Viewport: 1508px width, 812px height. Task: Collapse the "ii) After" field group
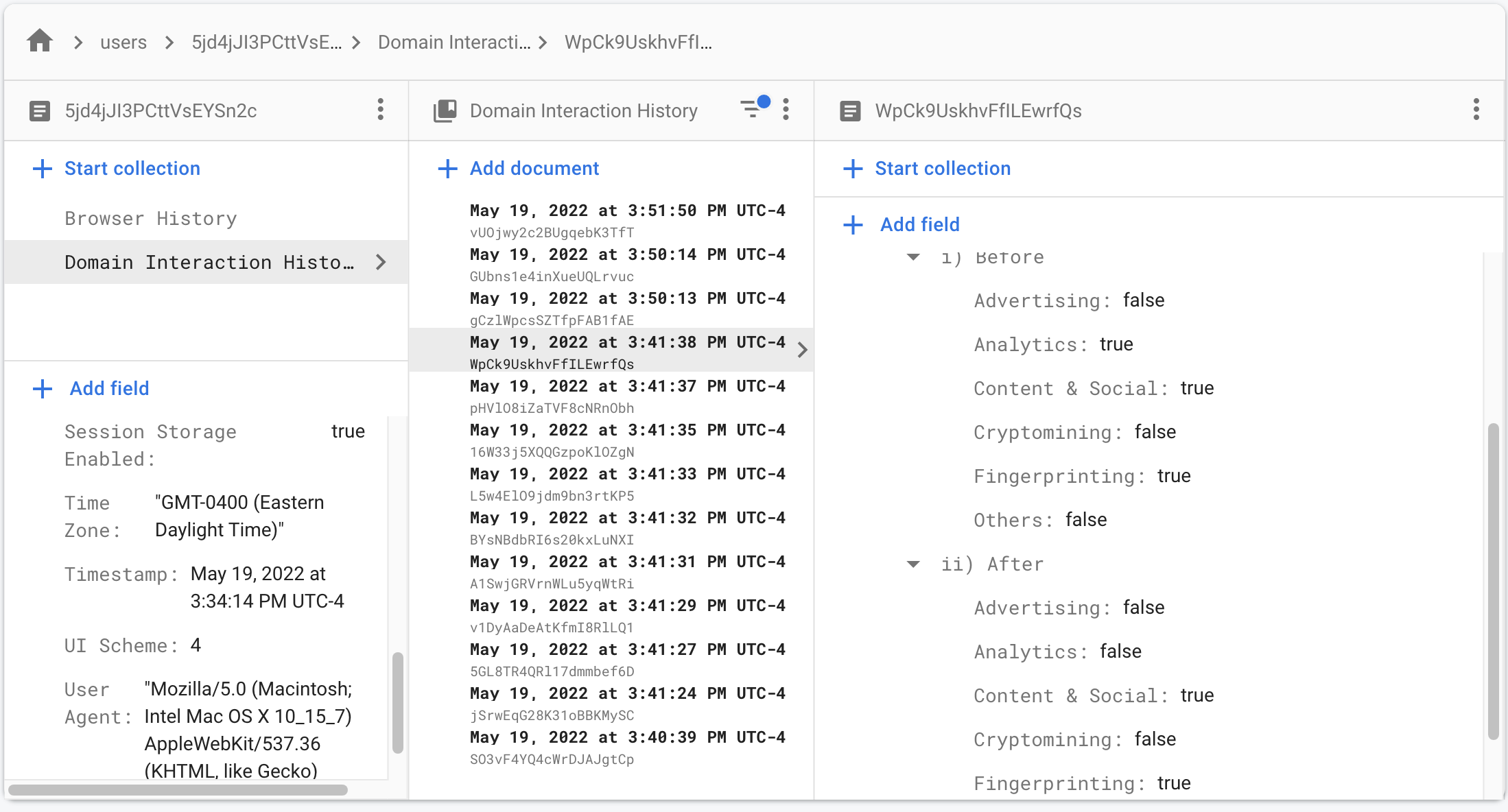913,564
